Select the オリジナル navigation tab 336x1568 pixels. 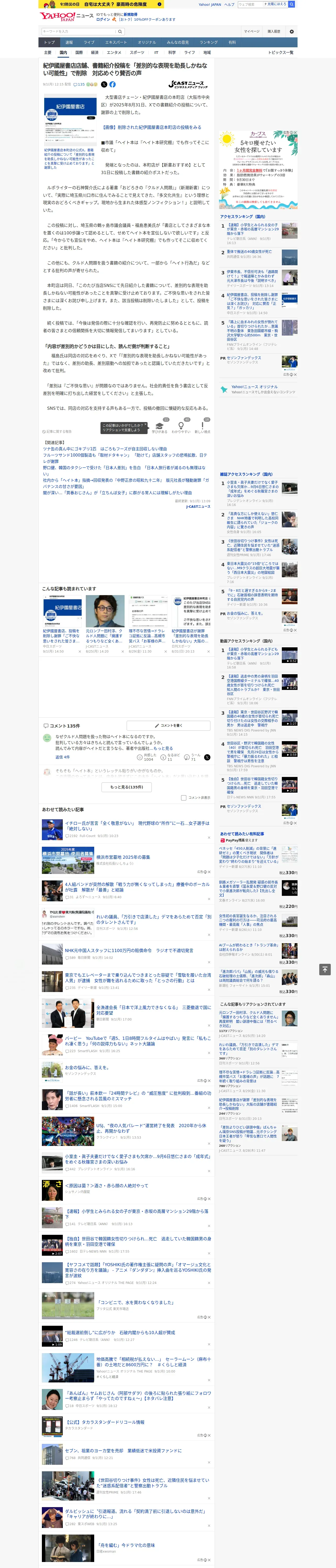click(x=147, y=43)
